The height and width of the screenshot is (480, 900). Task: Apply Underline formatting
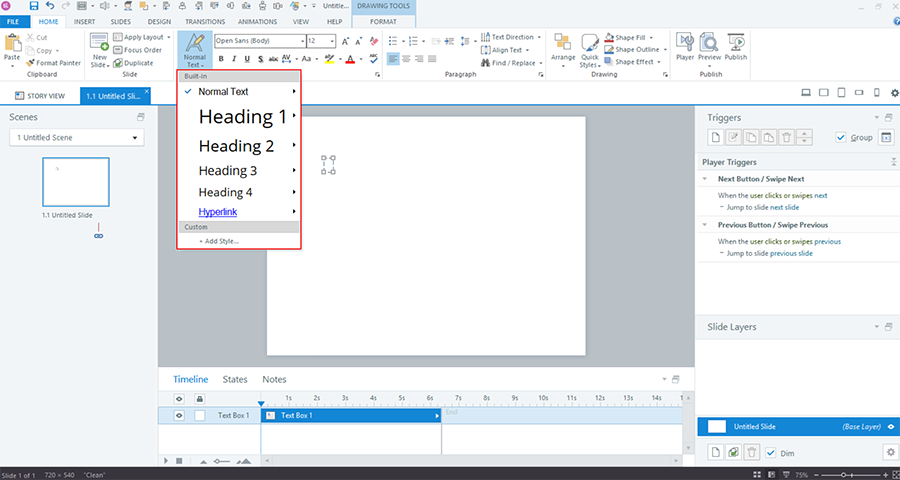click(x=247, y=59)
